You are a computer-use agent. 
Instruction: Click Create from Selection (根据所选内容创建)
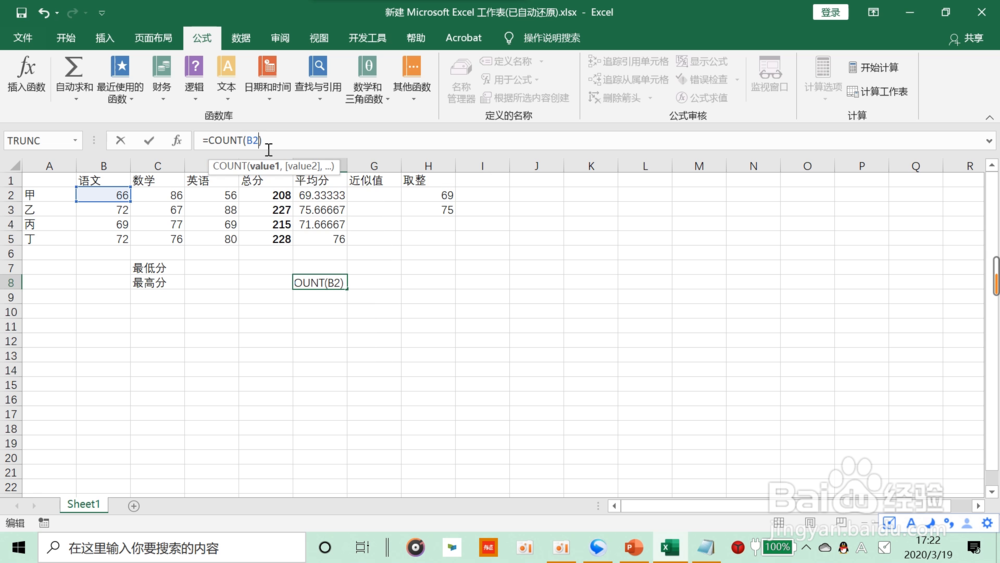525,98
